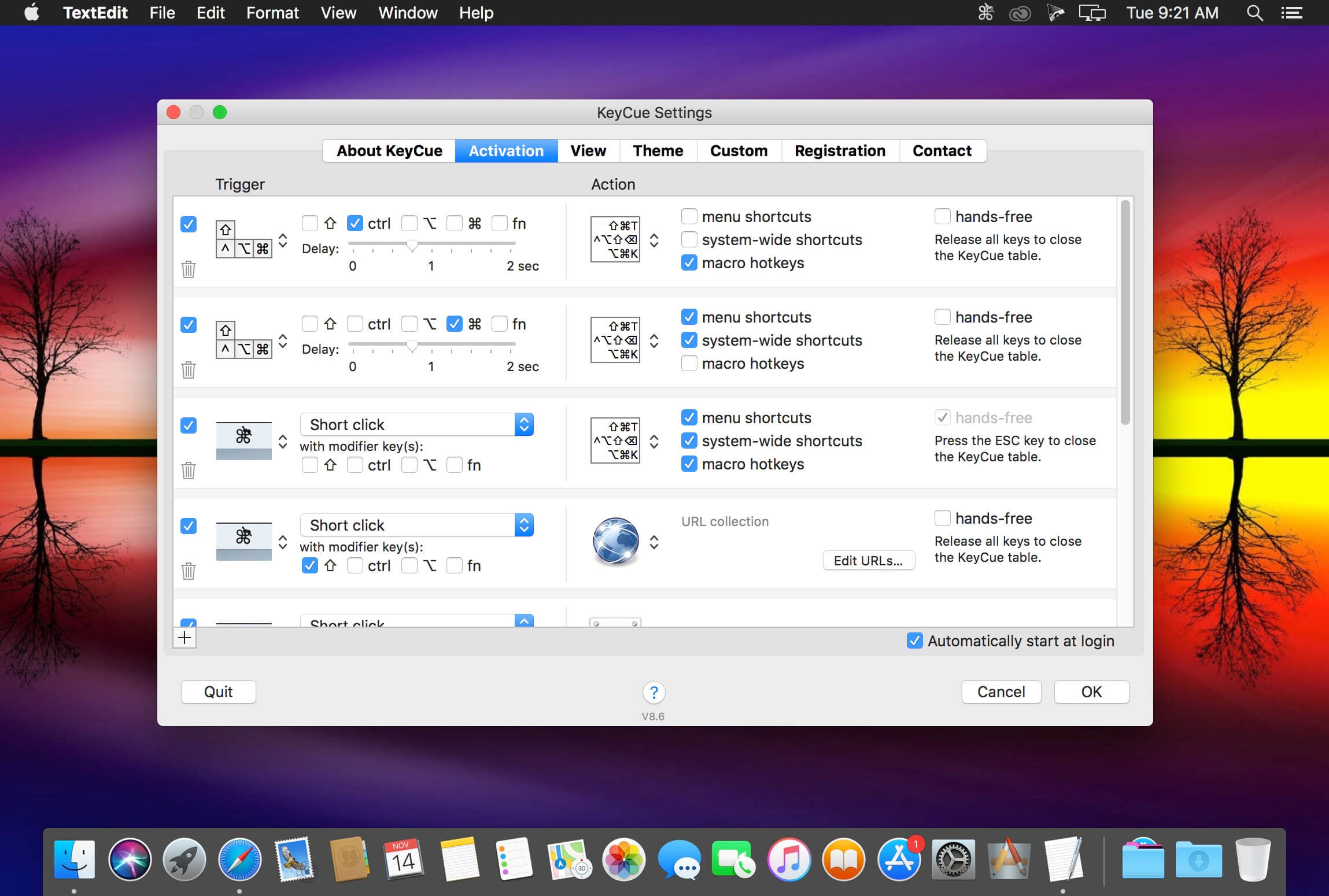Open System Preferences from the Dock

point(953,860)
